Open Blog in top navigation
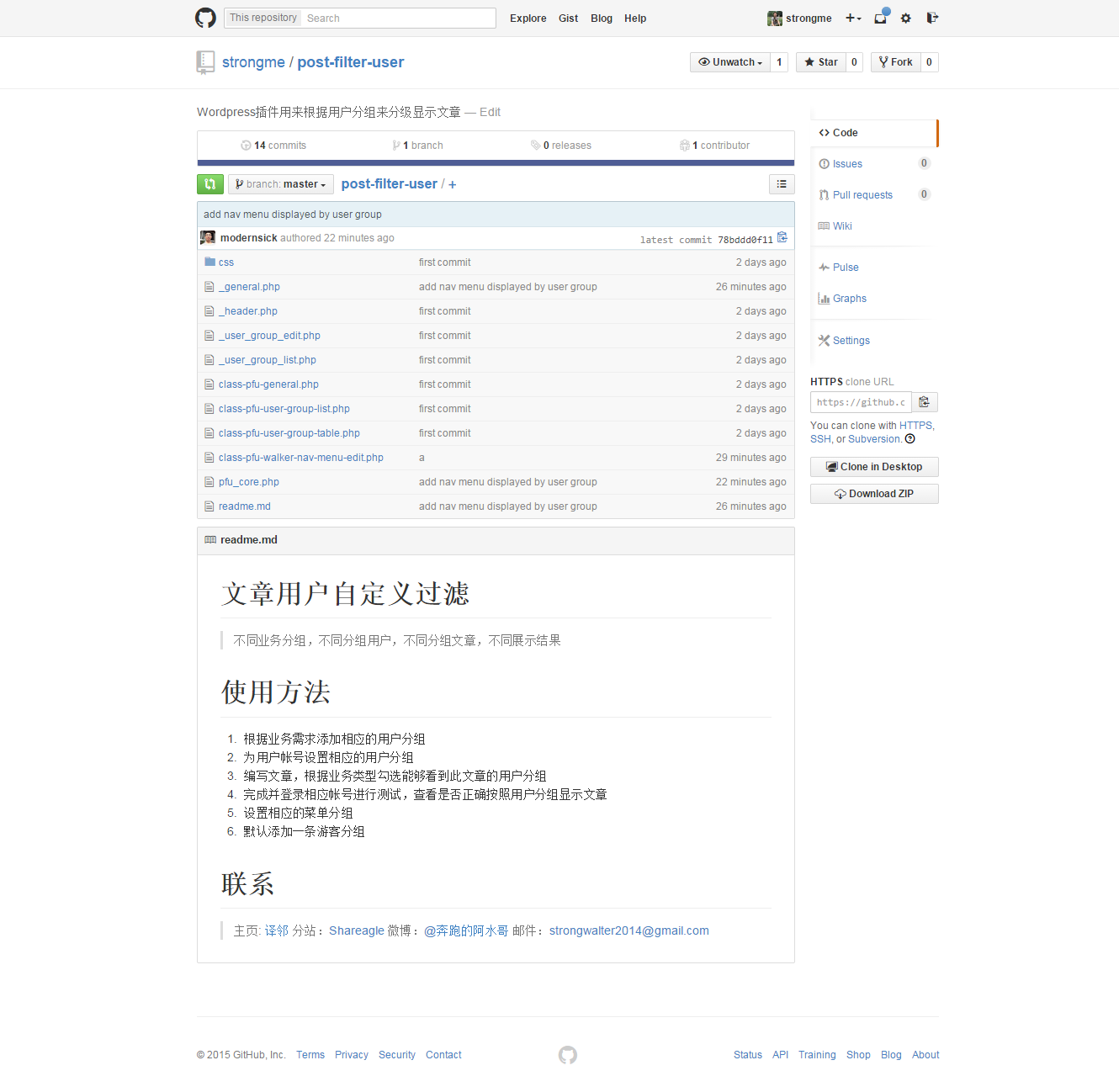This screenshot has height=1092, width=1119. (x=602, y=19)
